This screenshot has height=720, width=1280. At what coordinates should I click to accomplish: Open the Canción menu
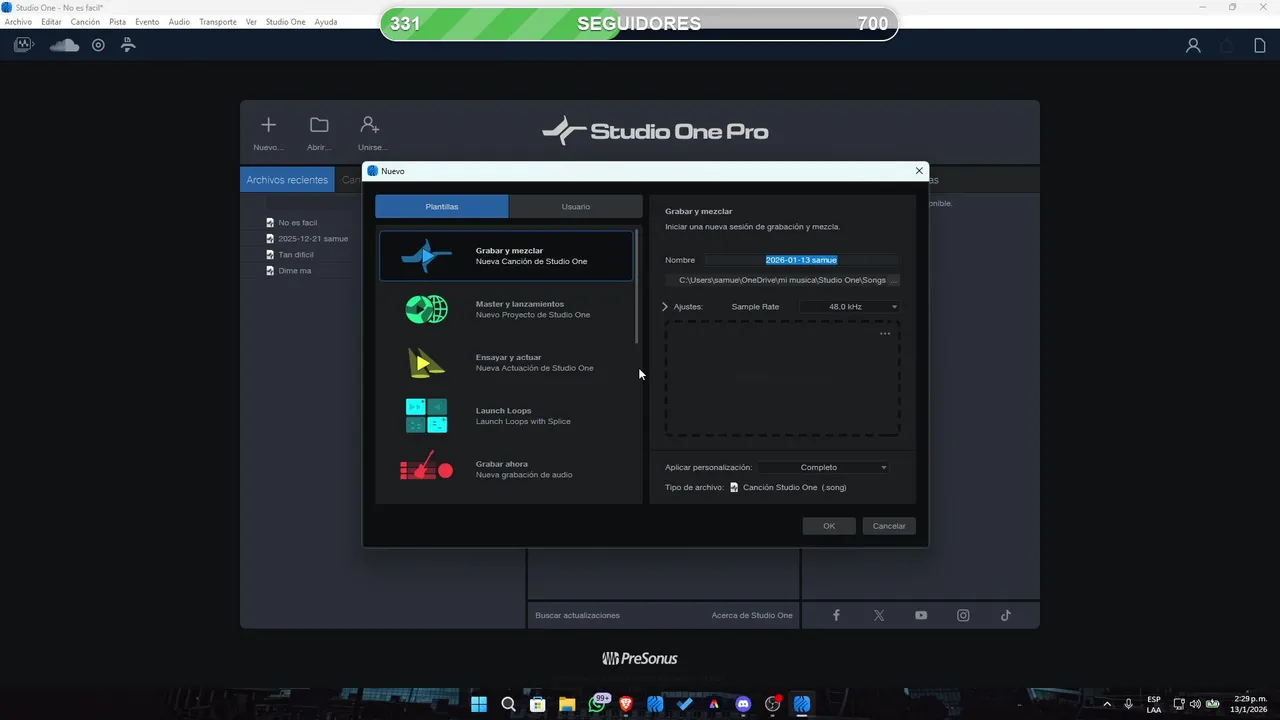pos(85,22)
